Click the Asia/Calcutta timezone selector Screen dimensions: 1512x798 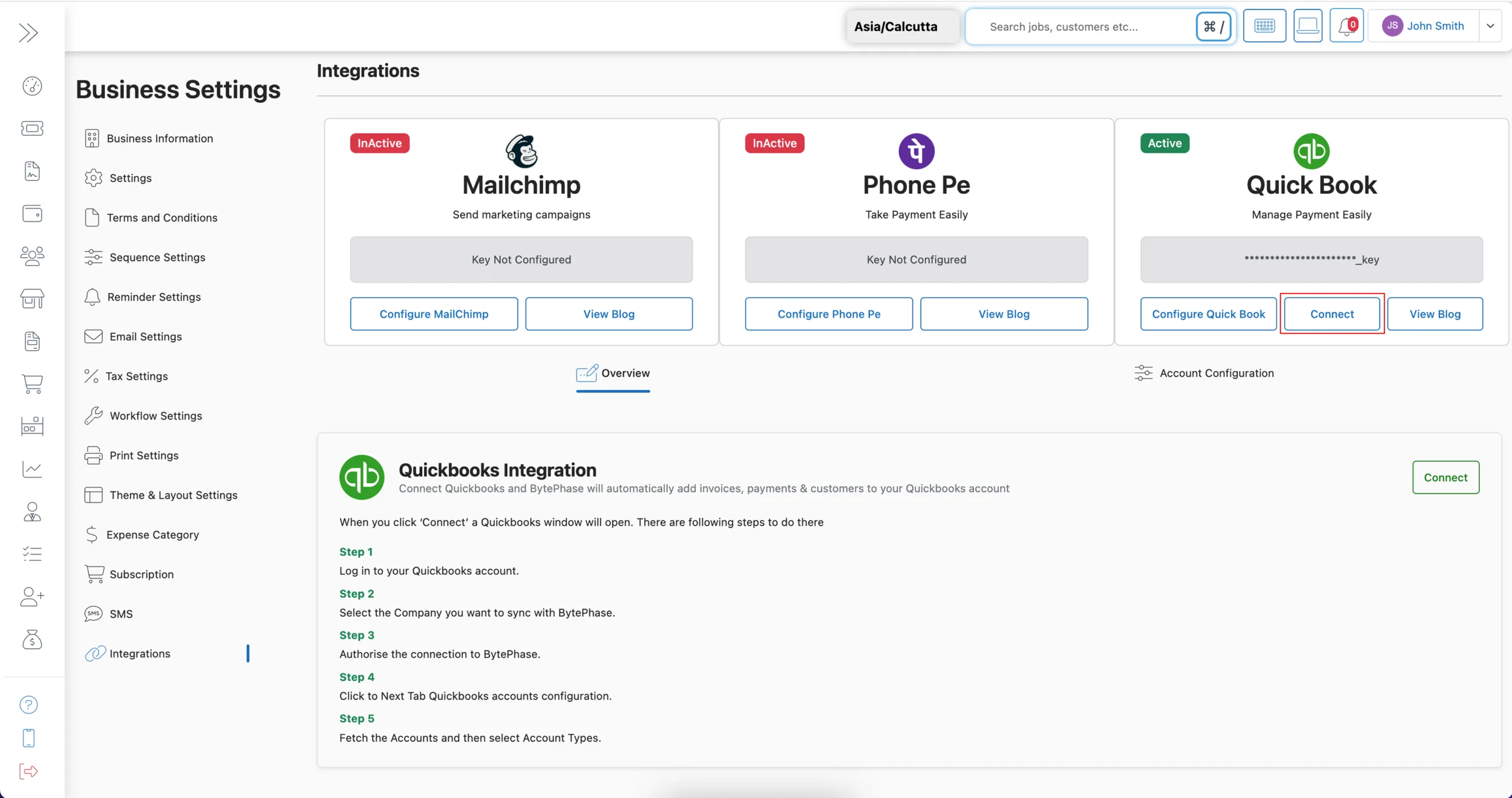[902, 27]
